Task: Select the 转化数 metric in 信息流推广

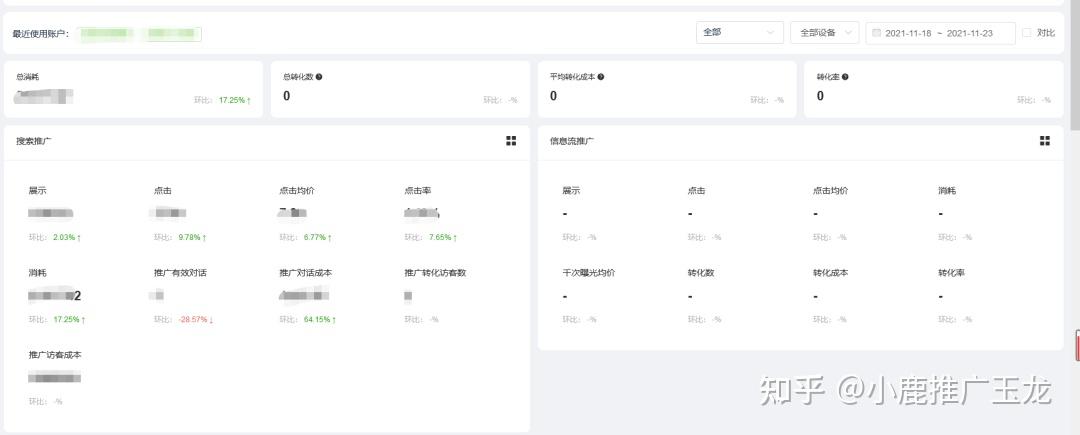Action: tap(701, 273)
